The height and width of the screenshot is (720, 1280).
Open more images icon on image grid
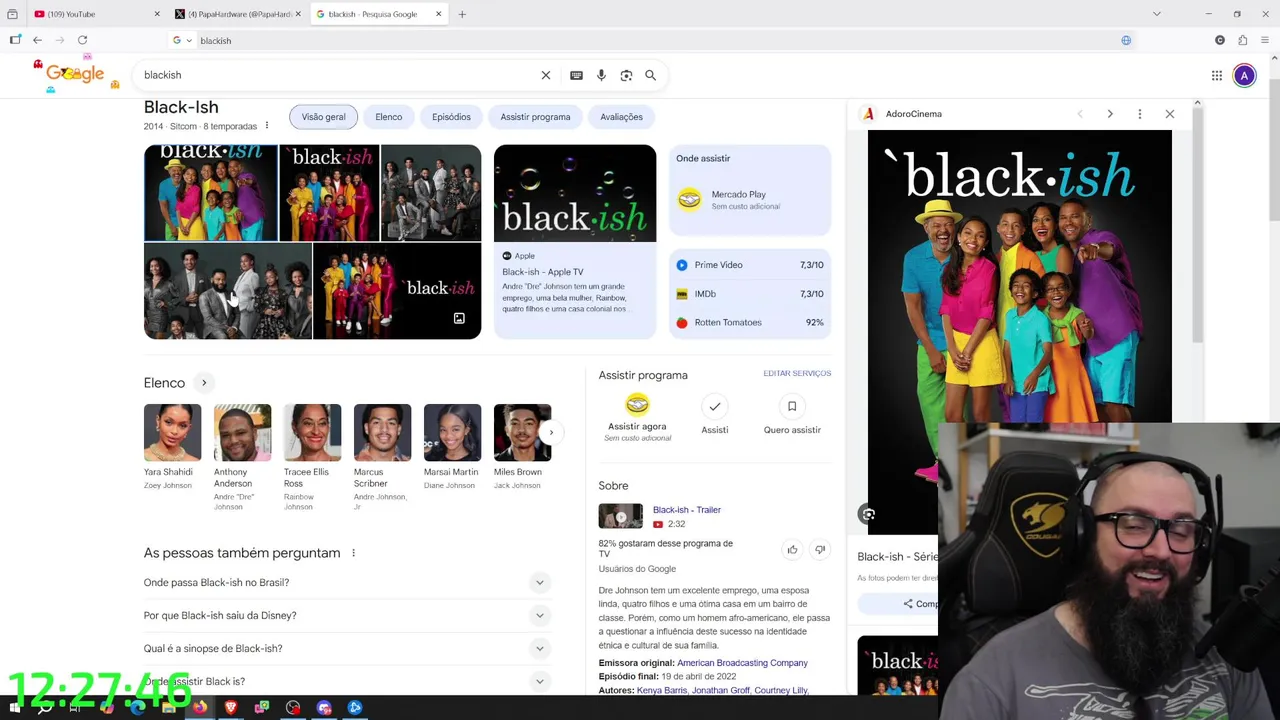459,318
